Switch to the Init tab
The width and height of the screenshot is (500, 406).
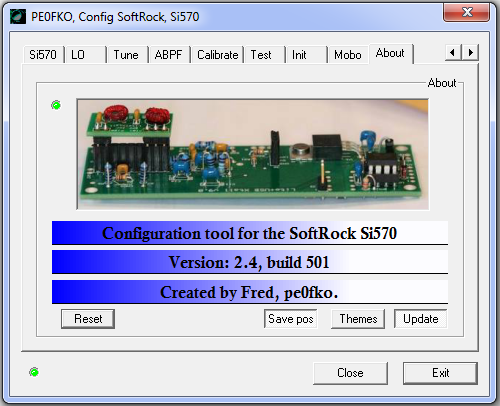point(307,55)
